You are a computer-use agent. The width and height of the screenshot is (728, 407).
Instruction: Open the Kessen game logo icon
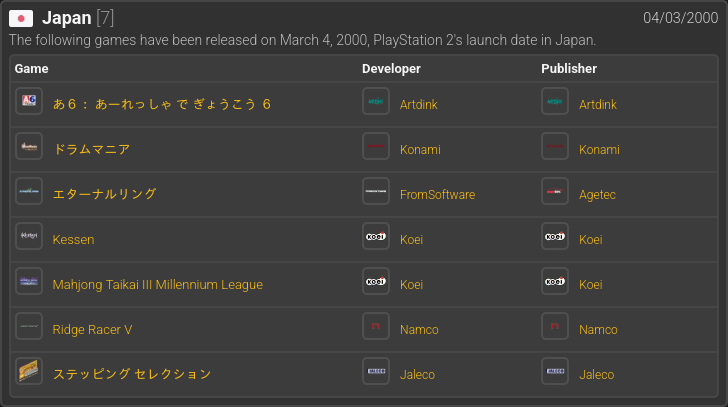(29, 236)
